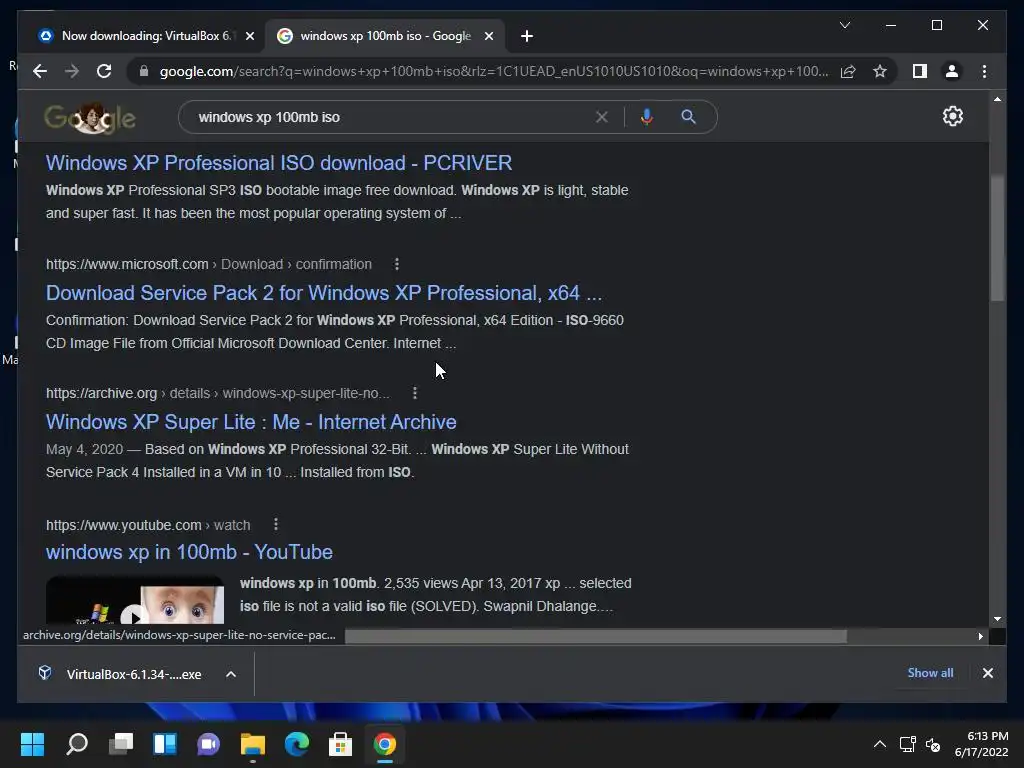The width and height of the screenshot is (1024, 768).
Task: View site information via the lock icon
Action: coord(144,71)
